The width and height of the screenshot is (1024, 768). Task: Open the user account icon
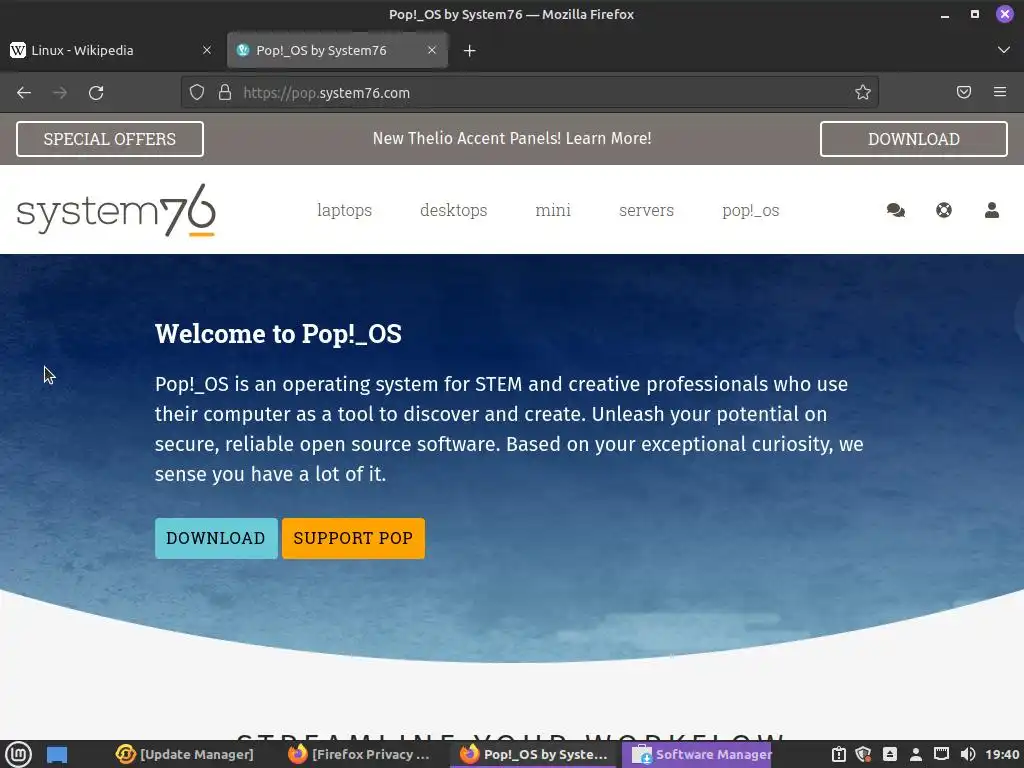[x=991, y=210]
